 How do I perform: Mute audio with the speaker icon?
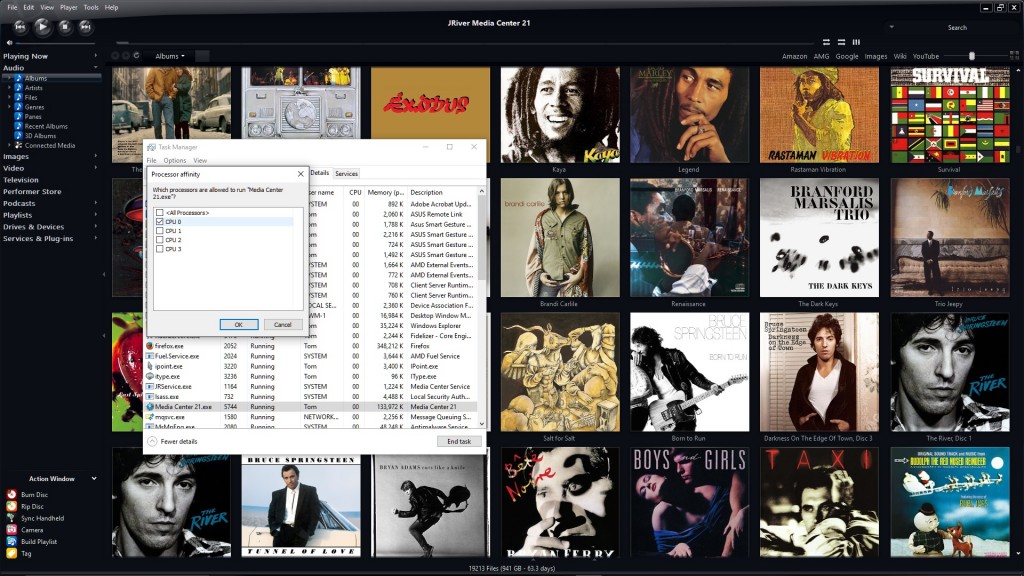9,43
